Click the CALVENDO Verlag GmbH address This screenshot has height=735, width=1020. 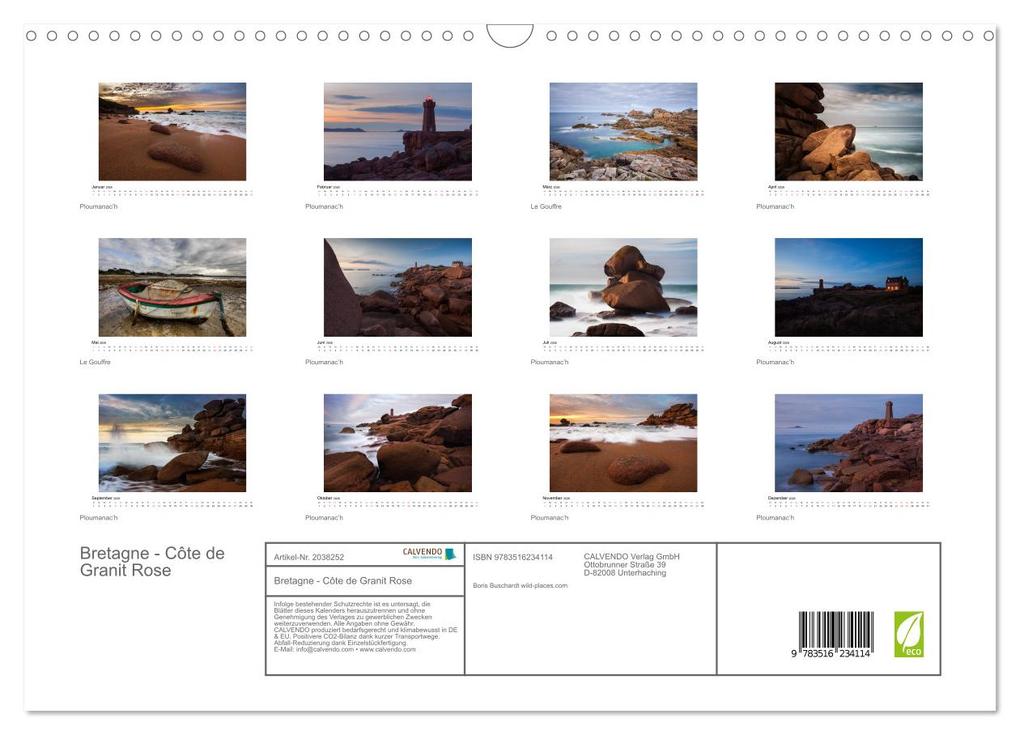[632, 565]
